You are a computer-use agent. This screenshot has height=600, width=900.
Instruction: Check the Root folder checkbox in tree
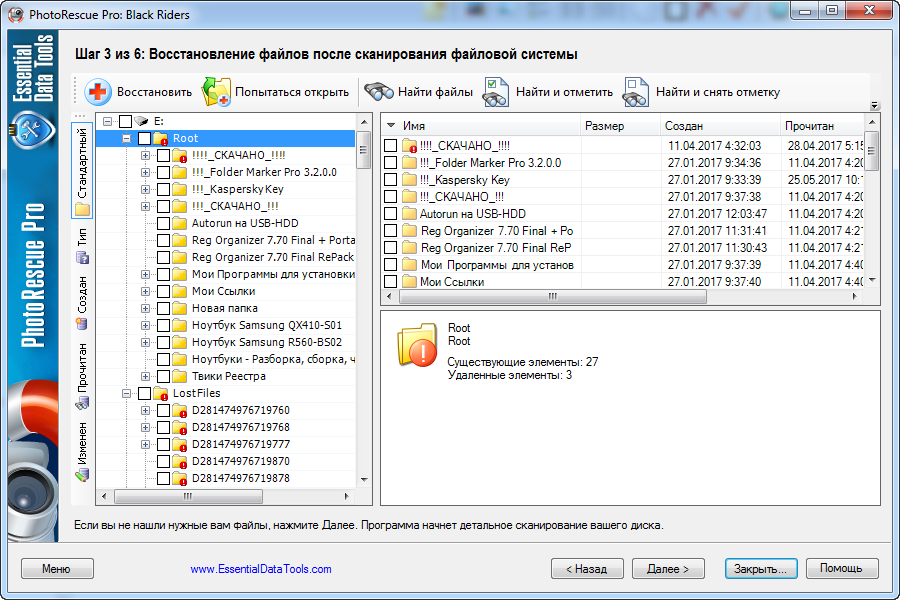pyautogui.click(x=145, y=138)
